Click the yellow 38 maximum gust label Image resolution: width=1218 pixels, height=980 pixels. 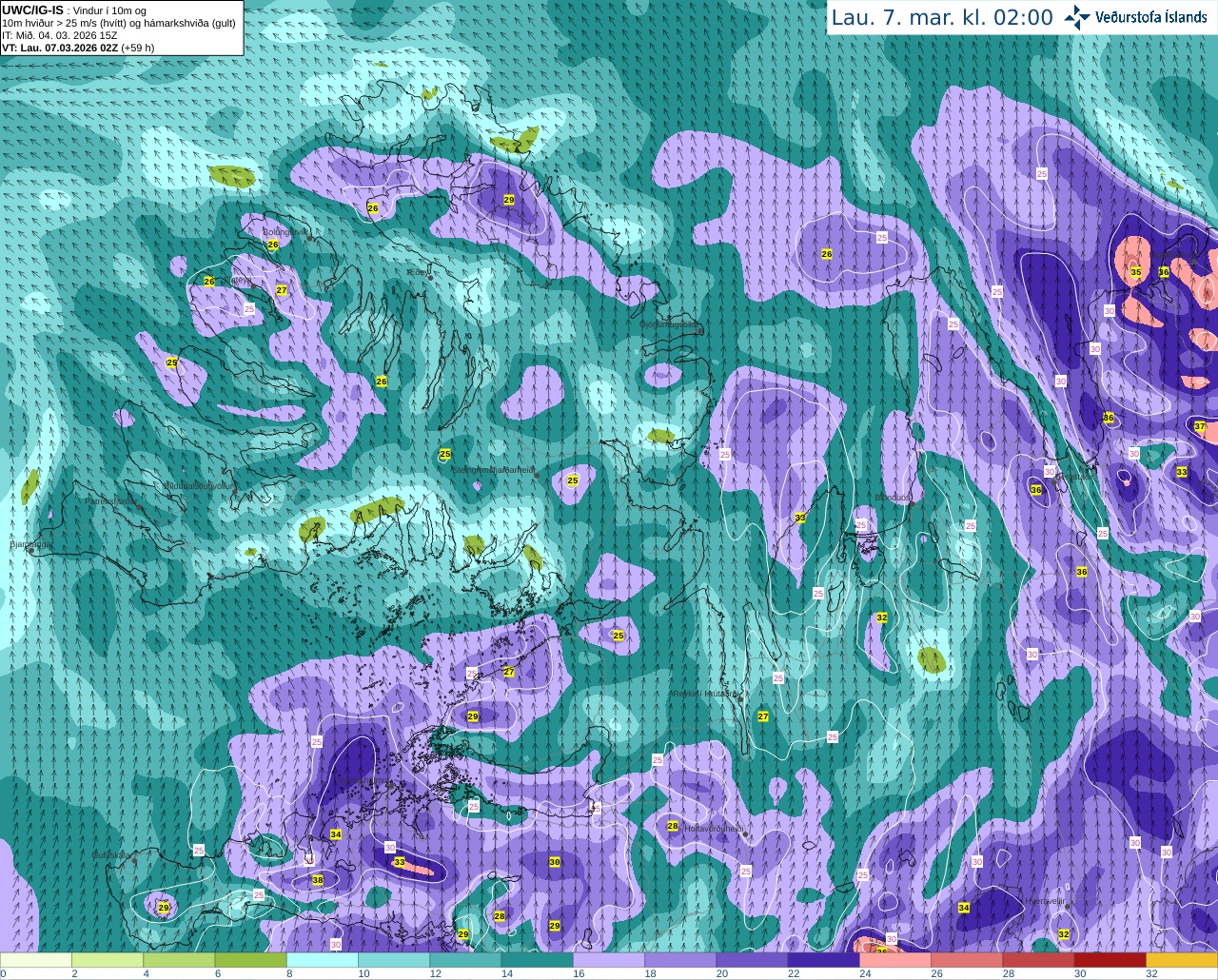pyautogui.click(x=318, y=880)
